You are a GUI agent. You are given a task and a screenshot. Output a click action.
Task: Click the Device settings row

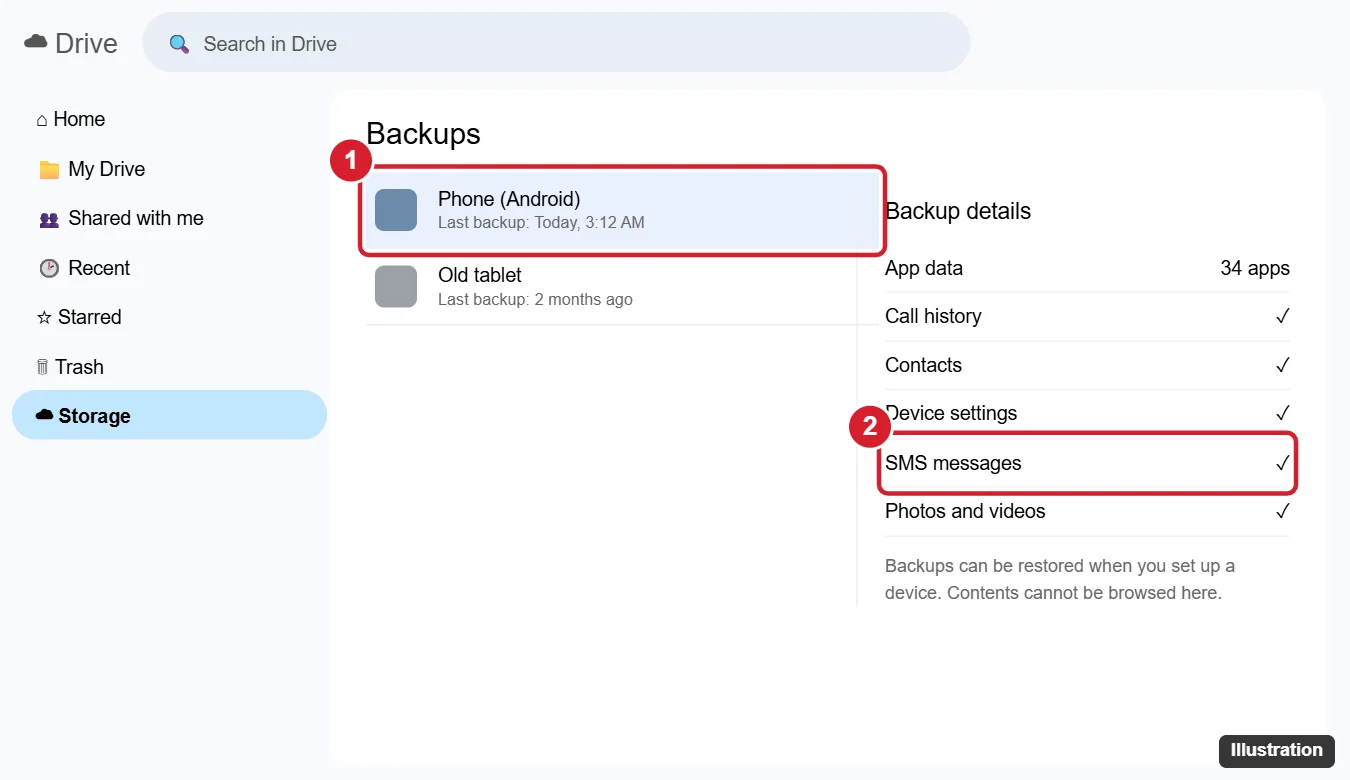pyautogui.click(x=1087, y=413)
